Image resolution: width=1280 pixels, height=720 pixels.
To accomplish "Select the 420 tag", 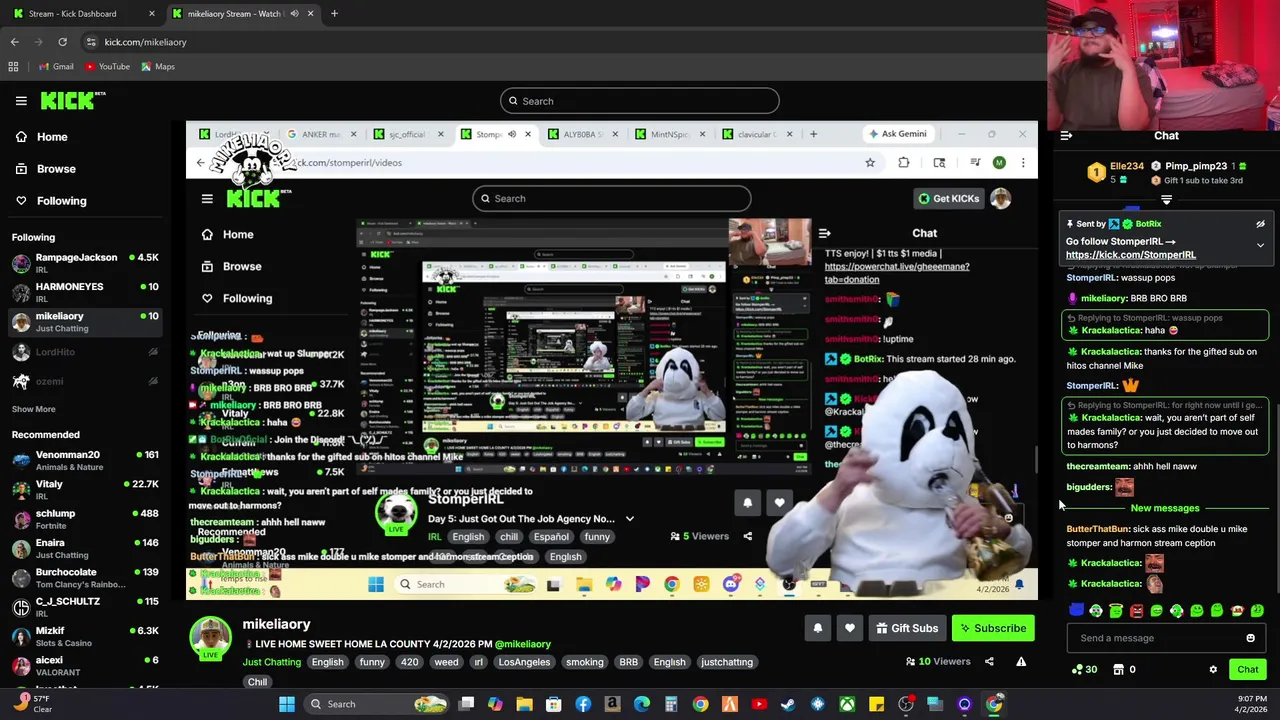I will point(409,662).
